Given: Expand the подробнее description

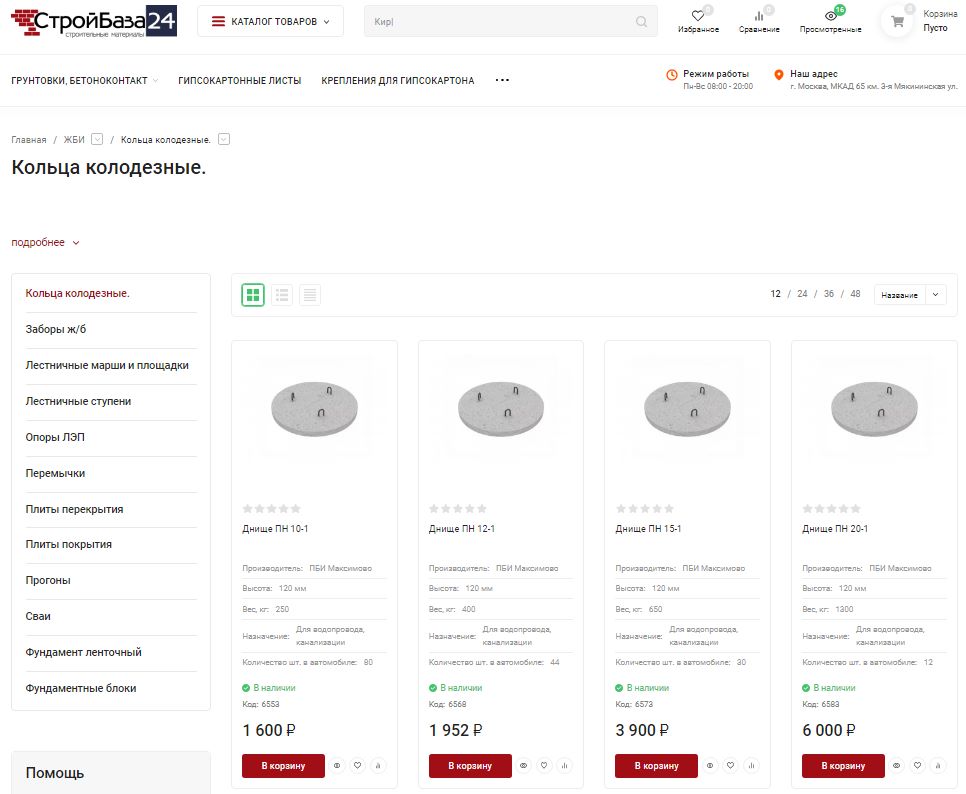Looking at the screenshot, I should click(45, 243).
